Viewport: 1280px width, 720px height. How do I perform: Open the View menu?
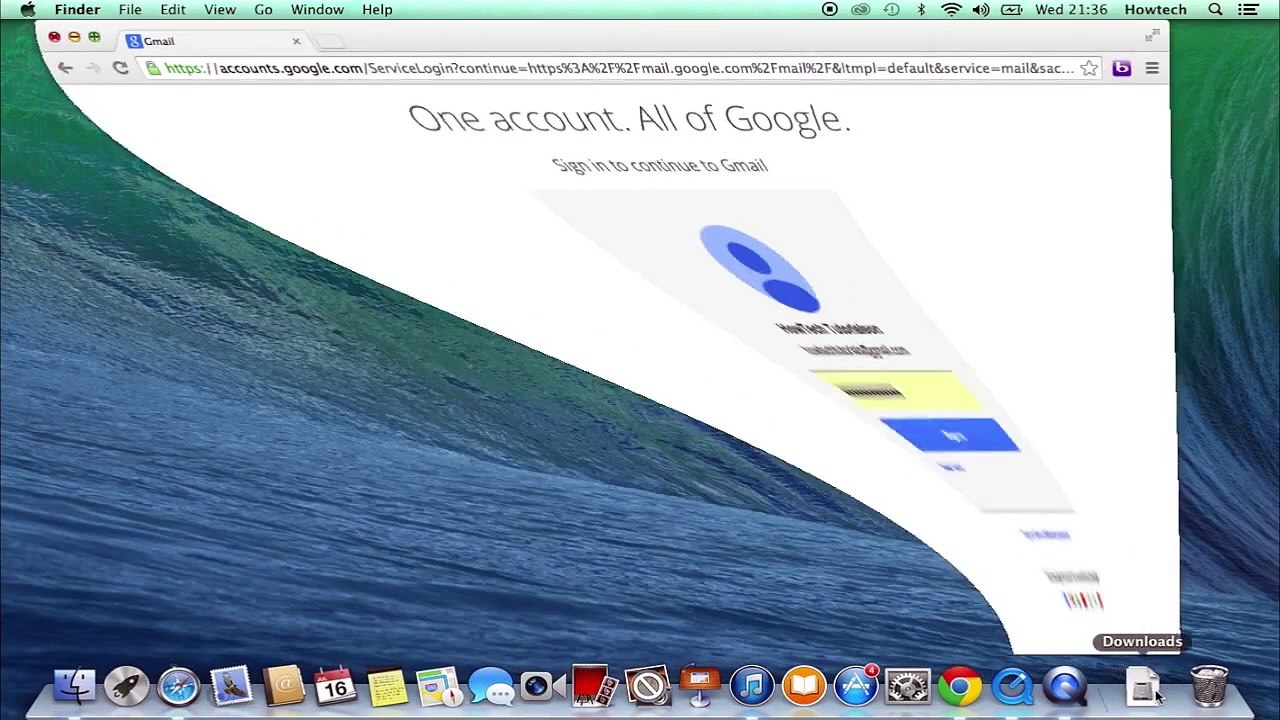[220, 10]
